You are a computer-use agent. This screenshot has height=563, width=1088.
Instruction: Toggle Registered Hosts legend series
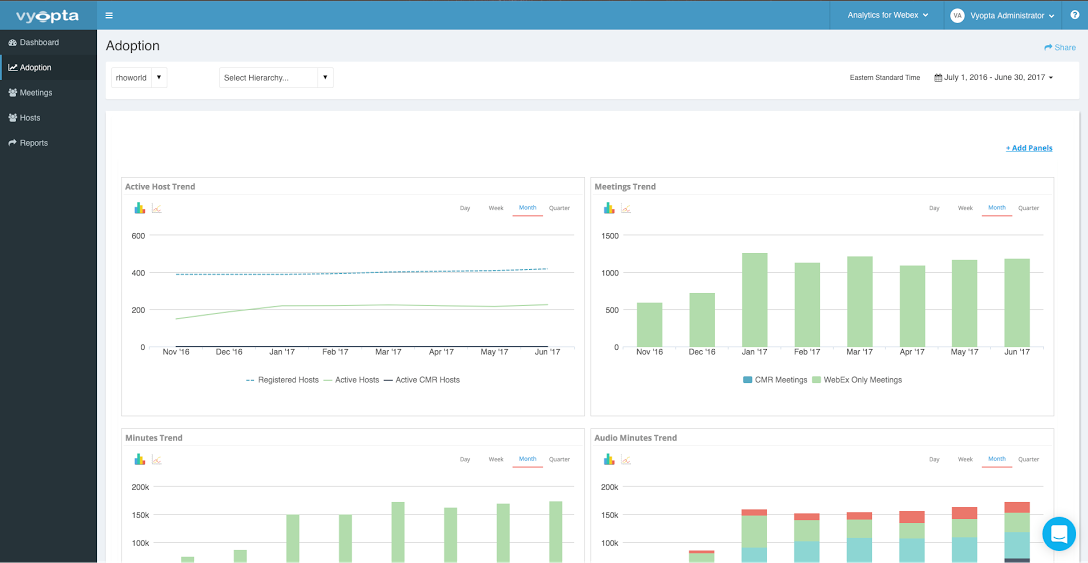[282, 380]
